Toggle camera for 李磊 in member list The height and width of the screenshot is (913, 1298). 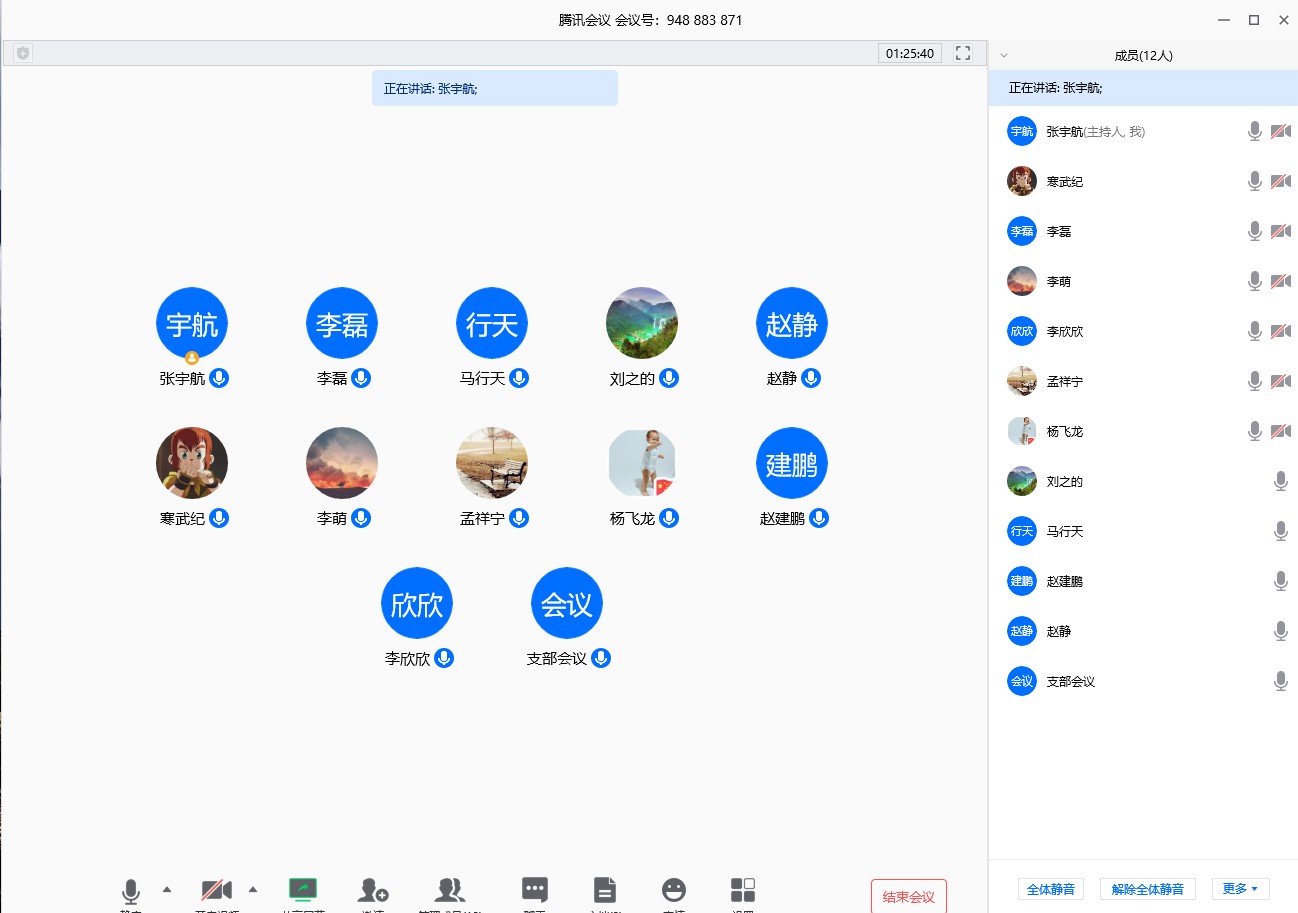(x=1280, y=231)
